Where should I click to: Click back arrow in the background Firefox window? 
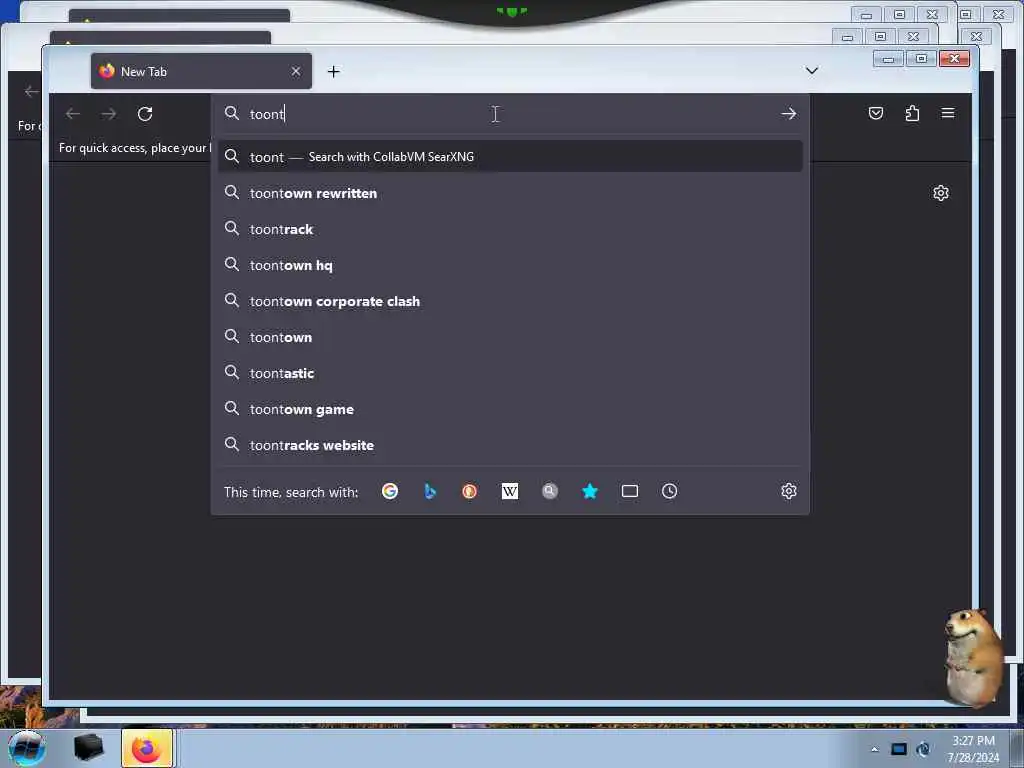(x=31, y=91)
